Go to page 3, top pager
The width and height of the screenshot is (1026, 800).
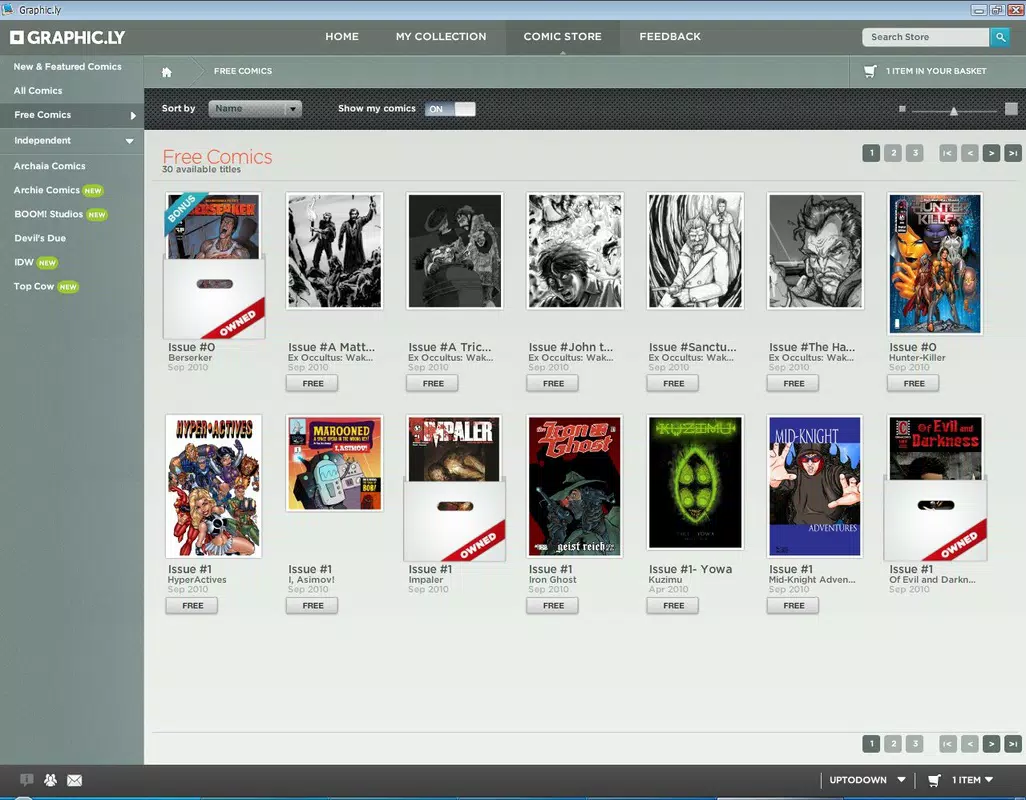click(915, 153)
